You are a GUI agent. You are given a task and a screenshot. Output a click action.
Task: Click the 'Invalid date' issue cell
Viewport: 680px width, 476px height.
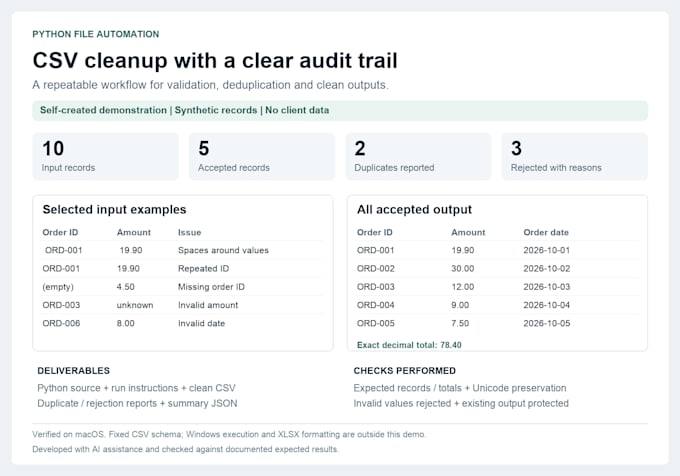point(201,323)
